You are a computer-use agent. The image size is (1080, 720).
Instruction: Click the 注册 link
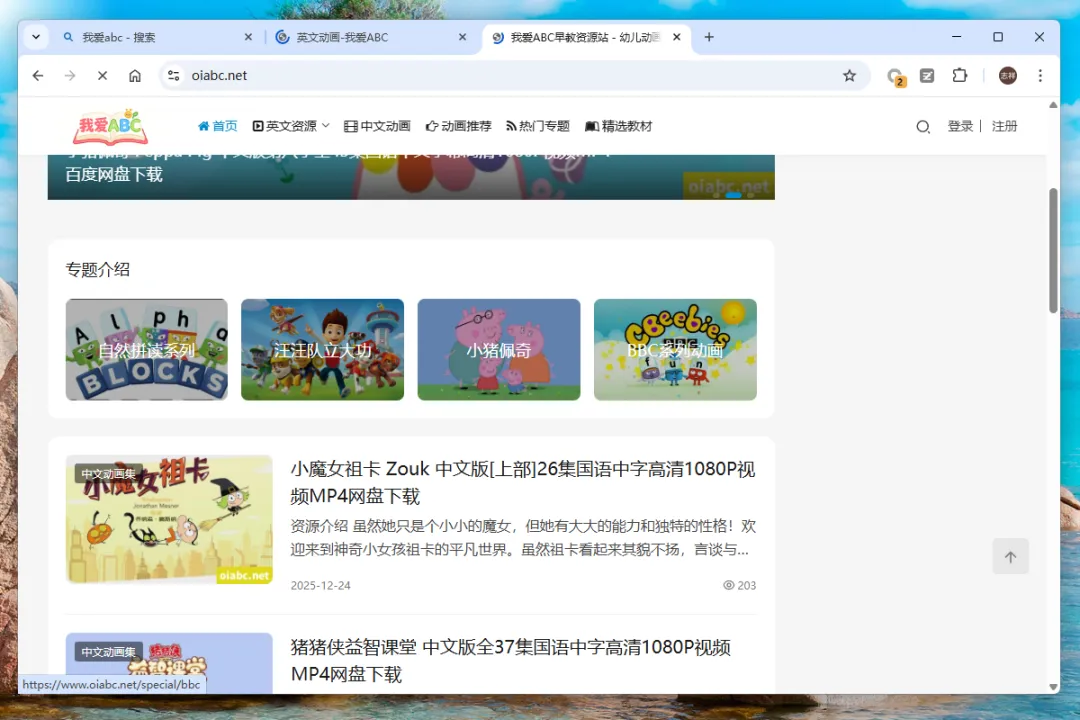(x=1004, y=126)
